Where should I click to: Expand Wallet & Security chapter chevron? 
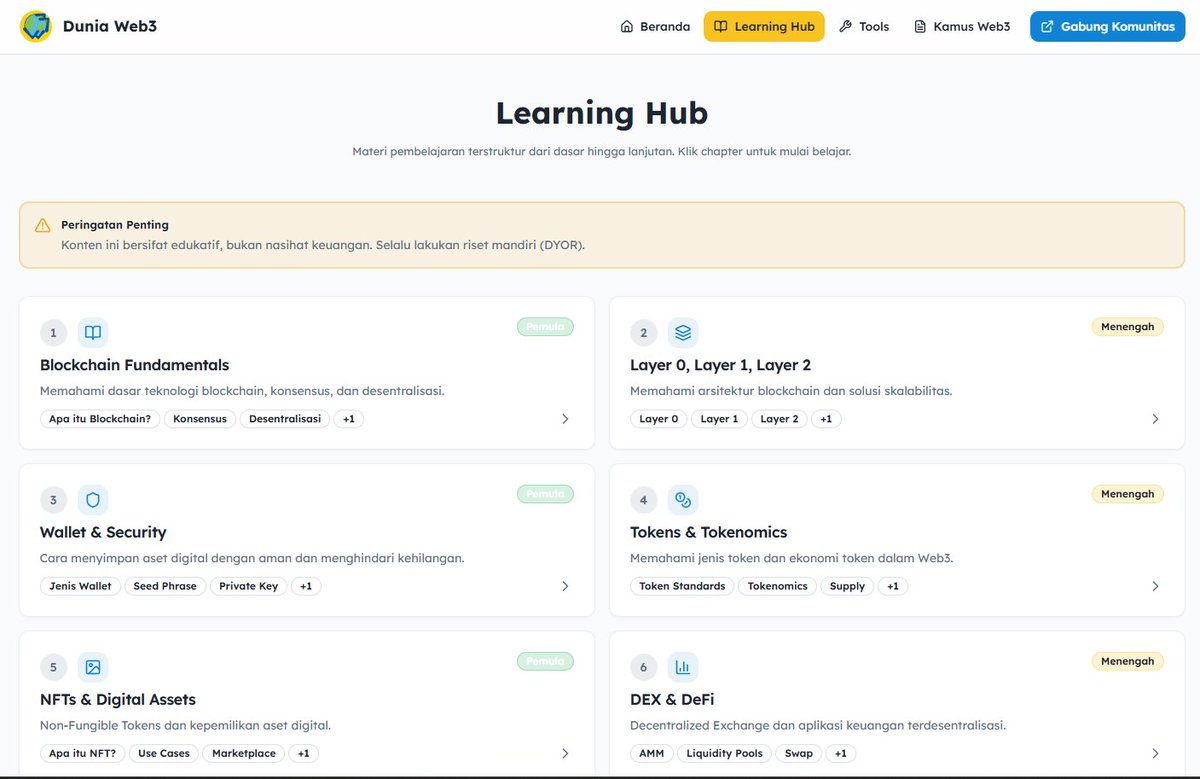pyautogui.click(x=565, y=586)
